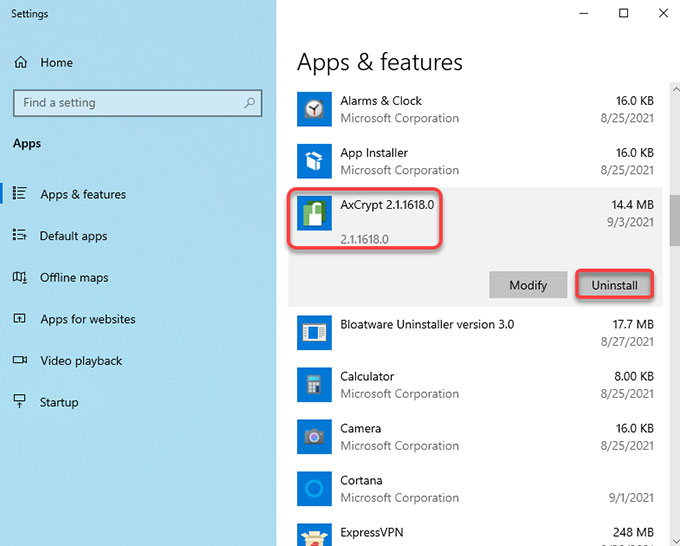
Task: Click the Offline maps map icon
Action: click(x=20, y=277)
